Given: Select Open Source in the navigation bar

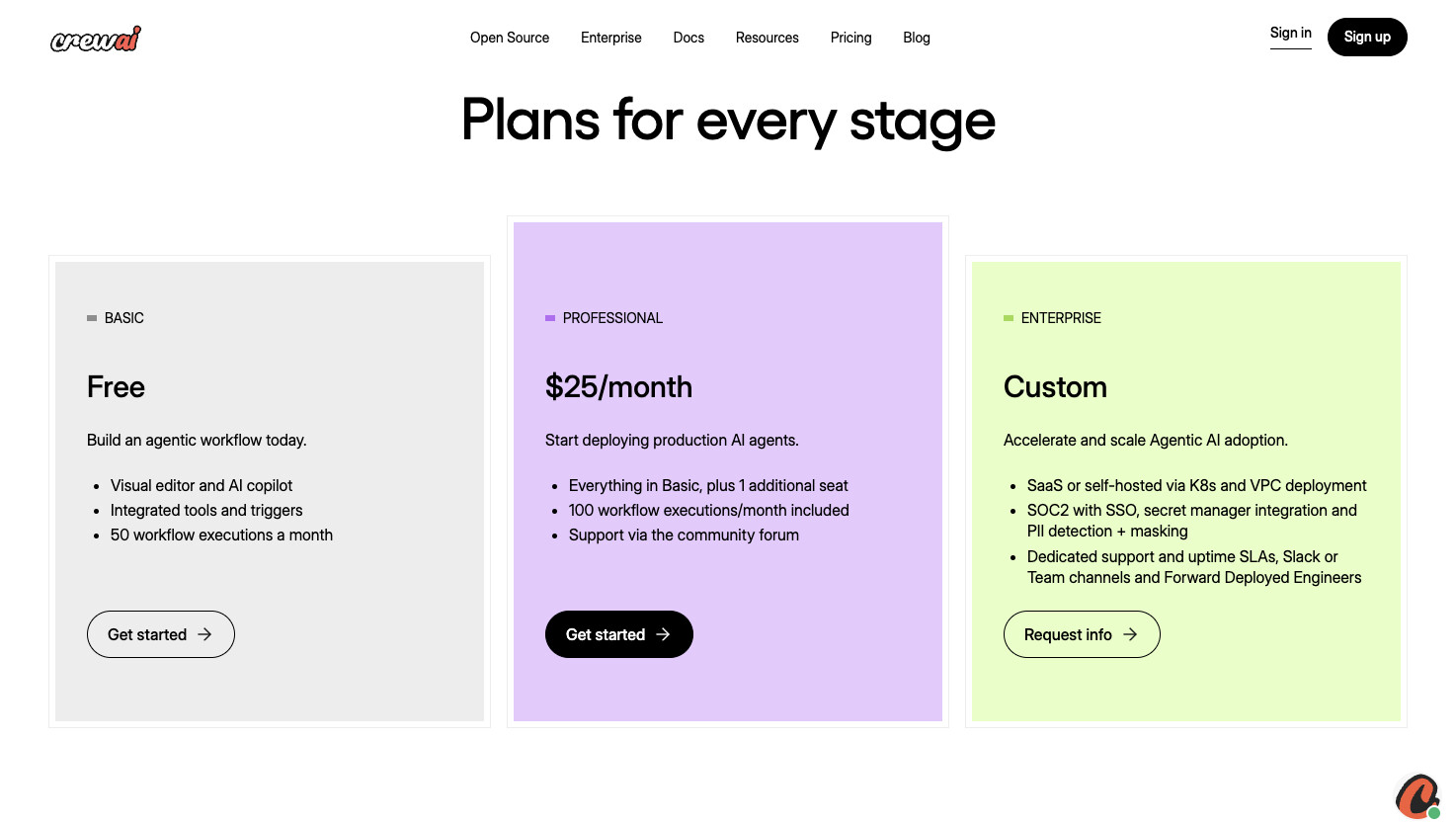Looking at the screenshot, I should point(509,38).
